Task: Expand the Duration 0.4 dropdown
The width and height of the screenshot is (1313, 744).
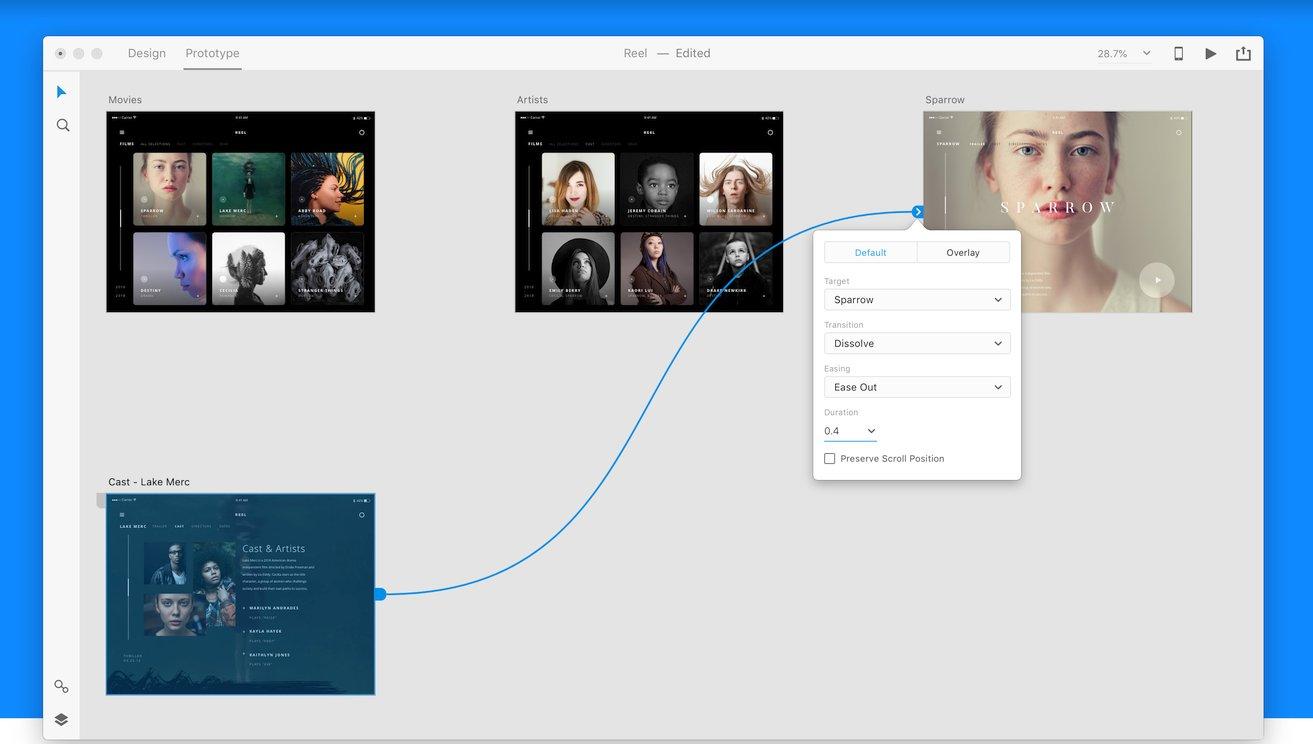Action: (x=850, y=431)
